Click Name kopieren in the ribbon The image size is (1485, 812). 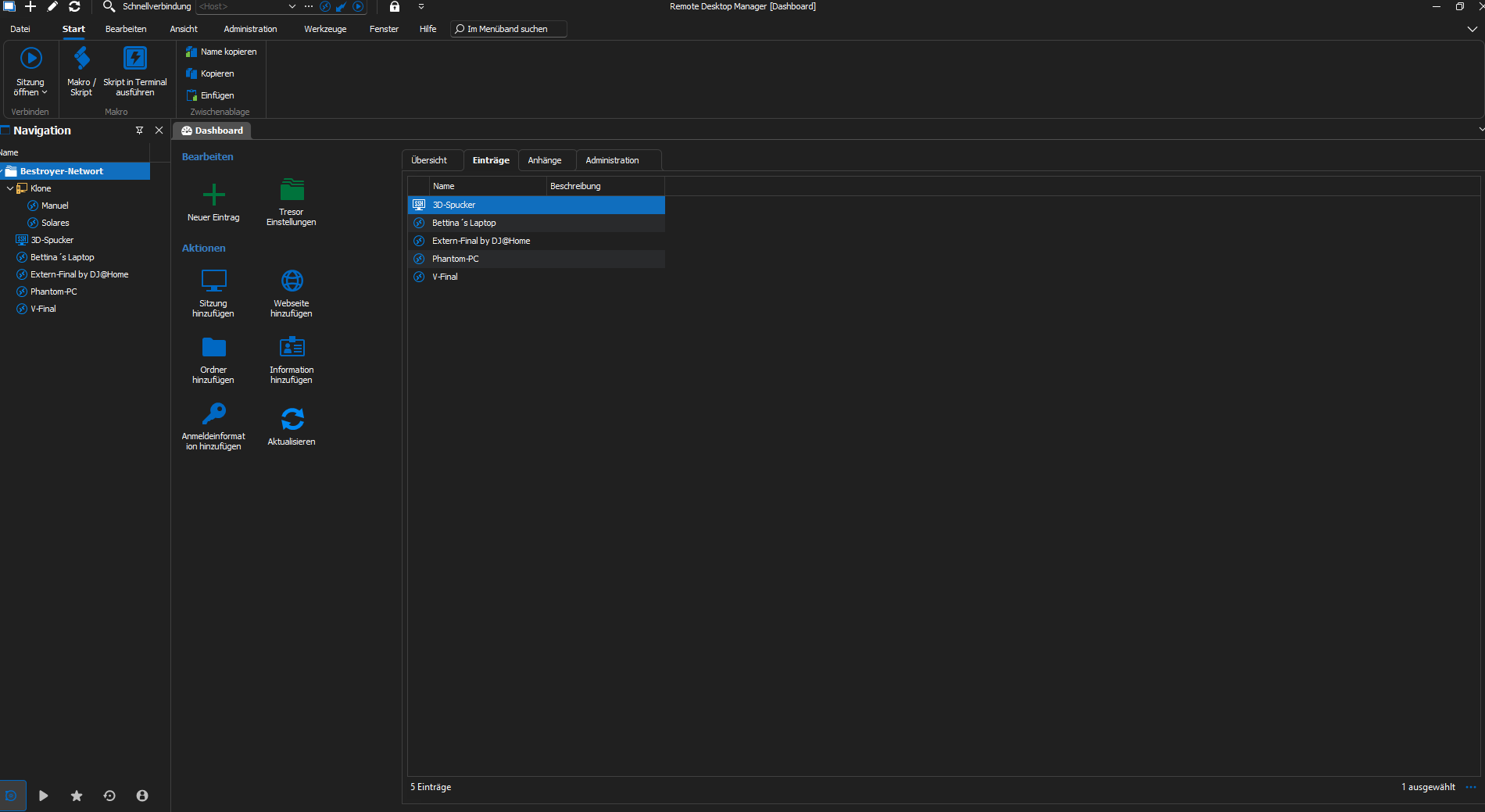pyautogui.click(x=221, y=52)
